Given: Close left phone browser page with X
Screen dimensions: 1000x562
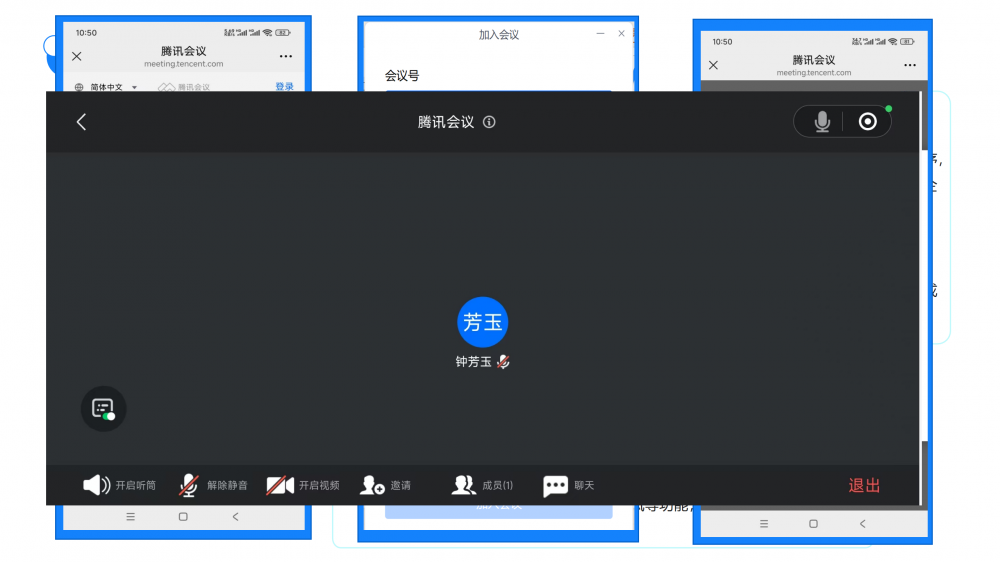Looking at the screenshot, I should tap(77, 56).
